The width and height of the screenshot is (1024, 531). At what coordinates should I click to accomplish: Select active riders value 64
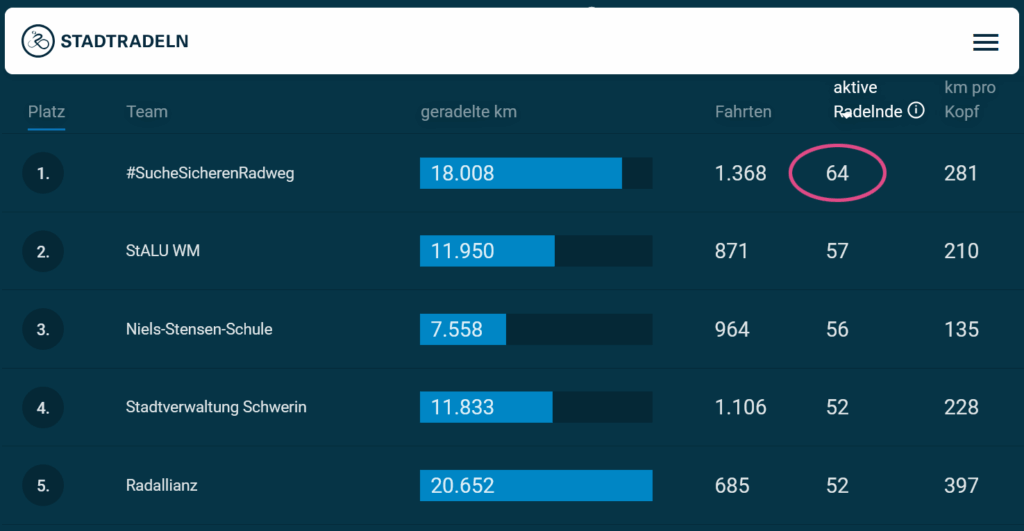tap(837, 173)
